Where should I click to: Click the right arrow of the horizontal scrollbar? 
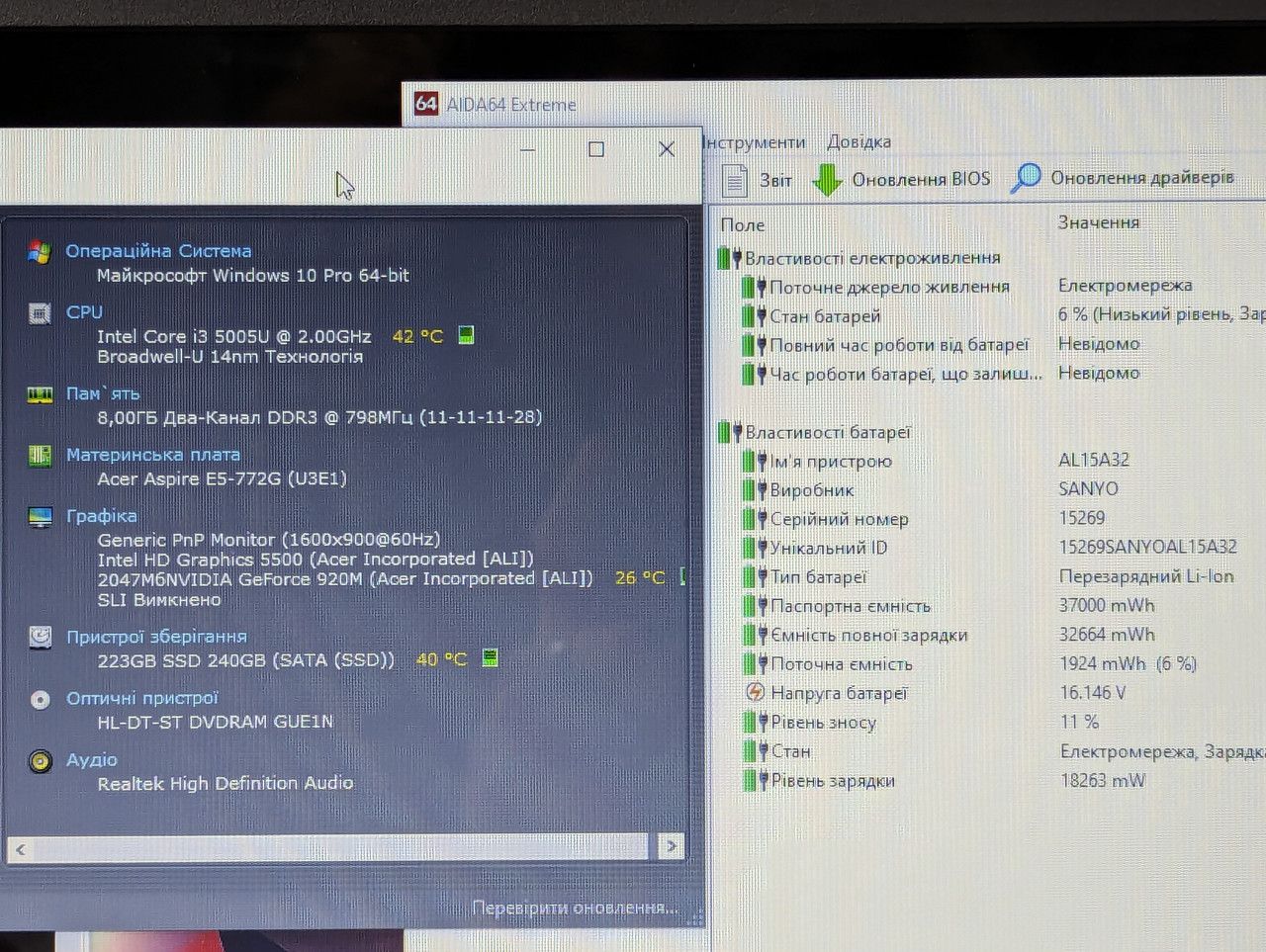tap(672, 846)
